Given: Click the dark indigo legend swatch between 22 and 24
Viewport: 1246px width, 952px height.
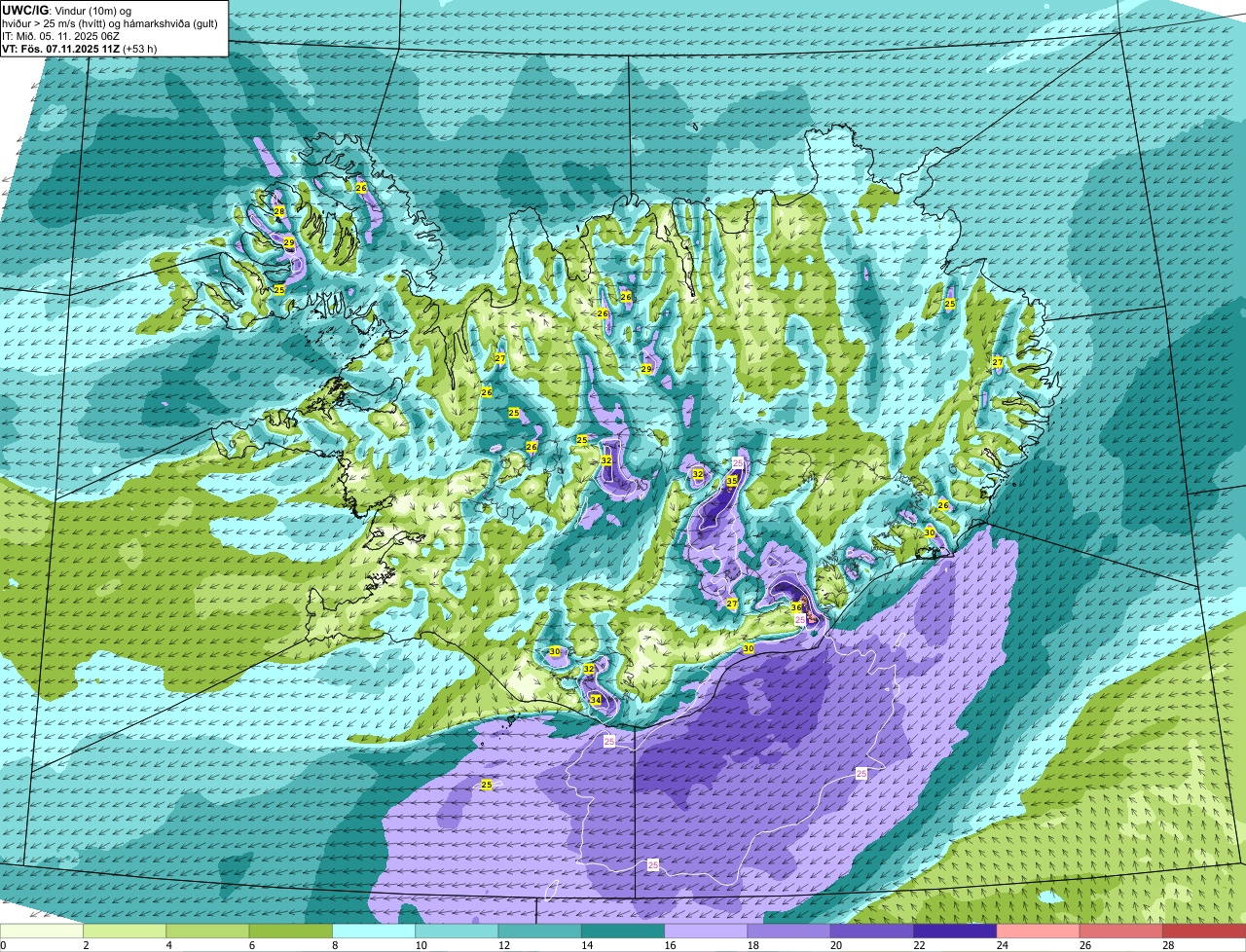Looking at the screenshot, I should pos(955,931).
